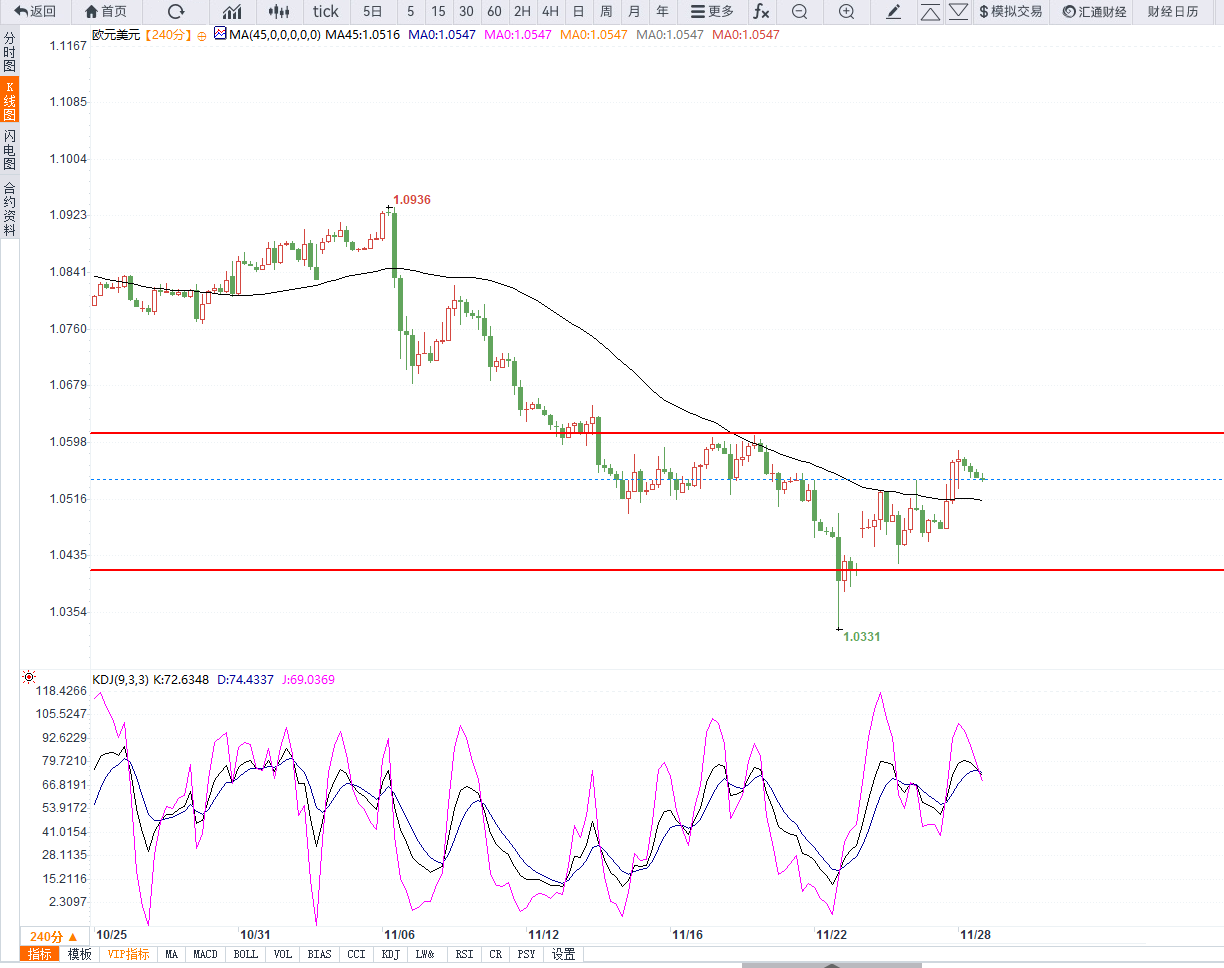This screenshot has height=968, width=1224.
Task: Select the 15 minute timeframe
Action: pos(438,12)
